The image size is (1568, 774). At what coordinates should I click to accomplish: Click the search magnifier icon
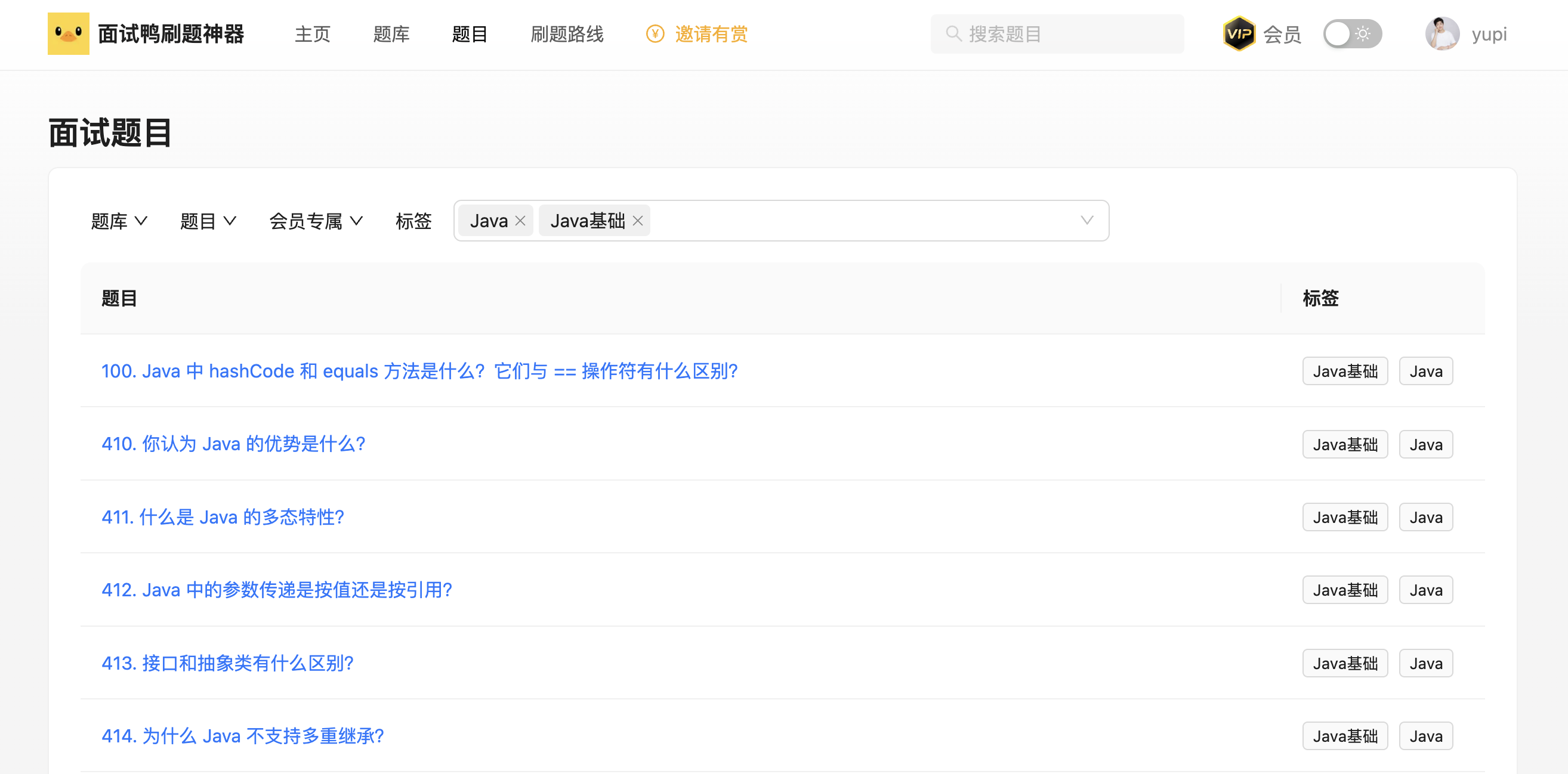[x=953, y=34]
